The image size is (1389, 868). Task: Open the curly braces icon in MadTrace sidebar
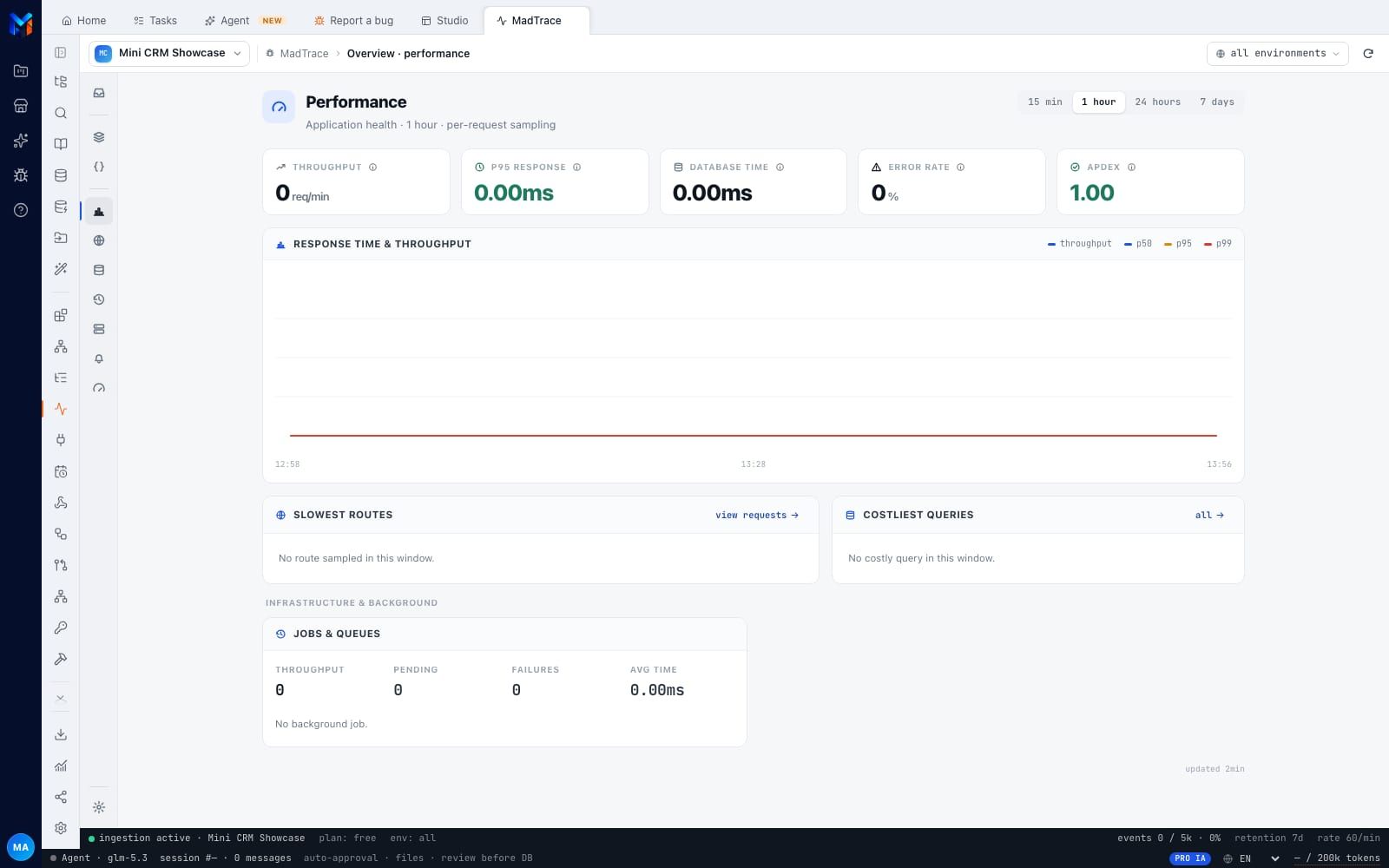(x=99, y=167)
